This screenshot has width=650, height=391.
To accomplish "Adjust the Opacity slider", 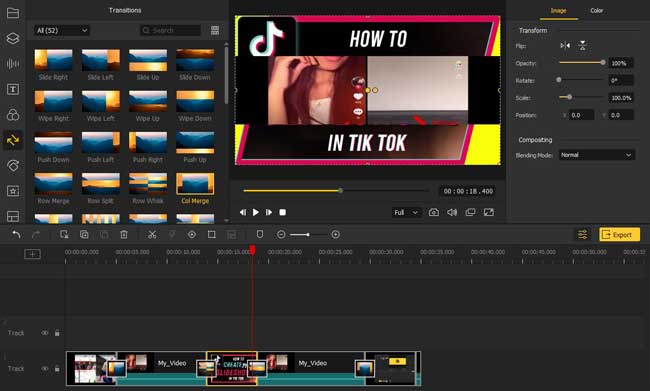I will click(x=582, y=63).
